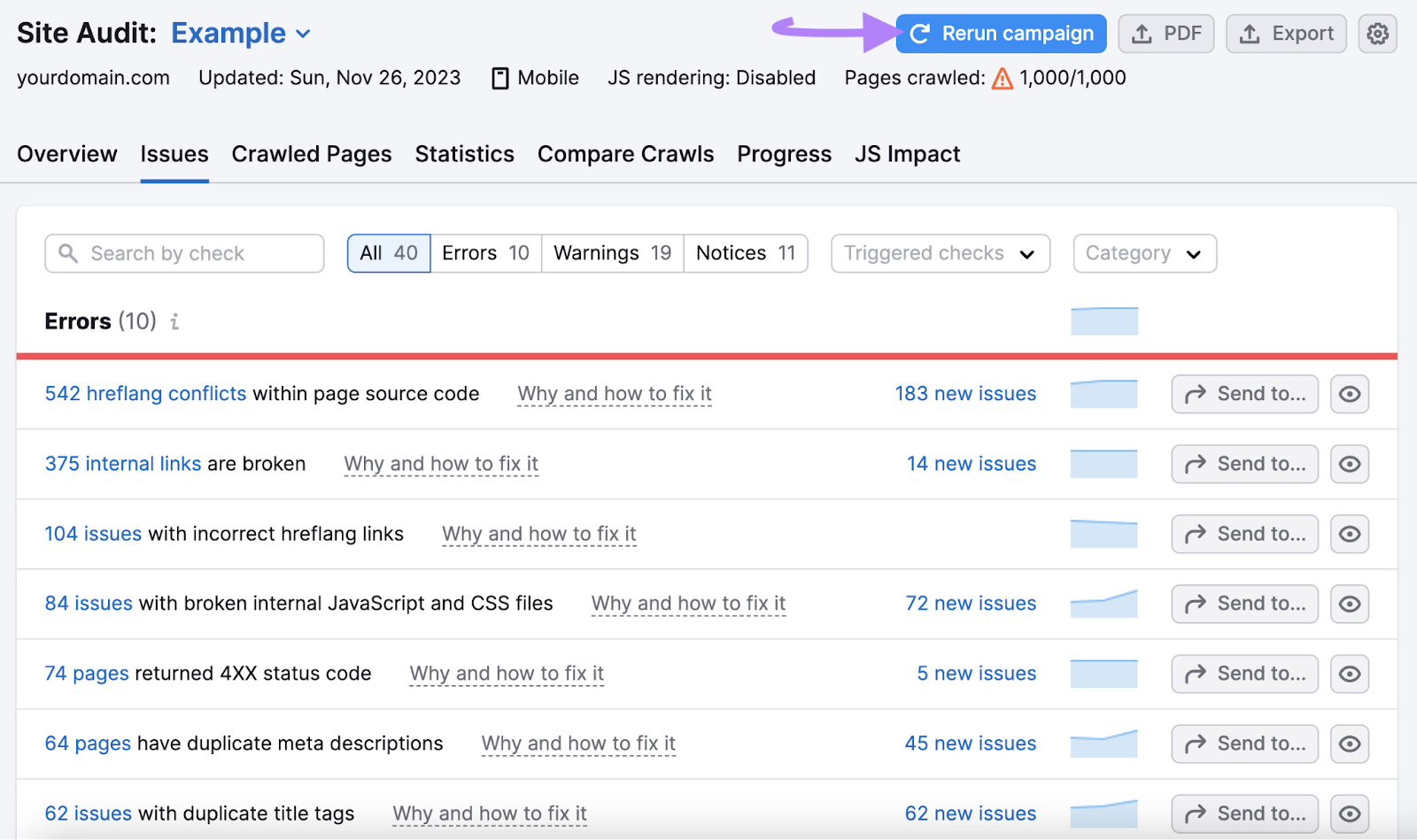Screen dimensions: 1417x840
Task: Show how to fix 4XX status pages
Action: point(507,674)
